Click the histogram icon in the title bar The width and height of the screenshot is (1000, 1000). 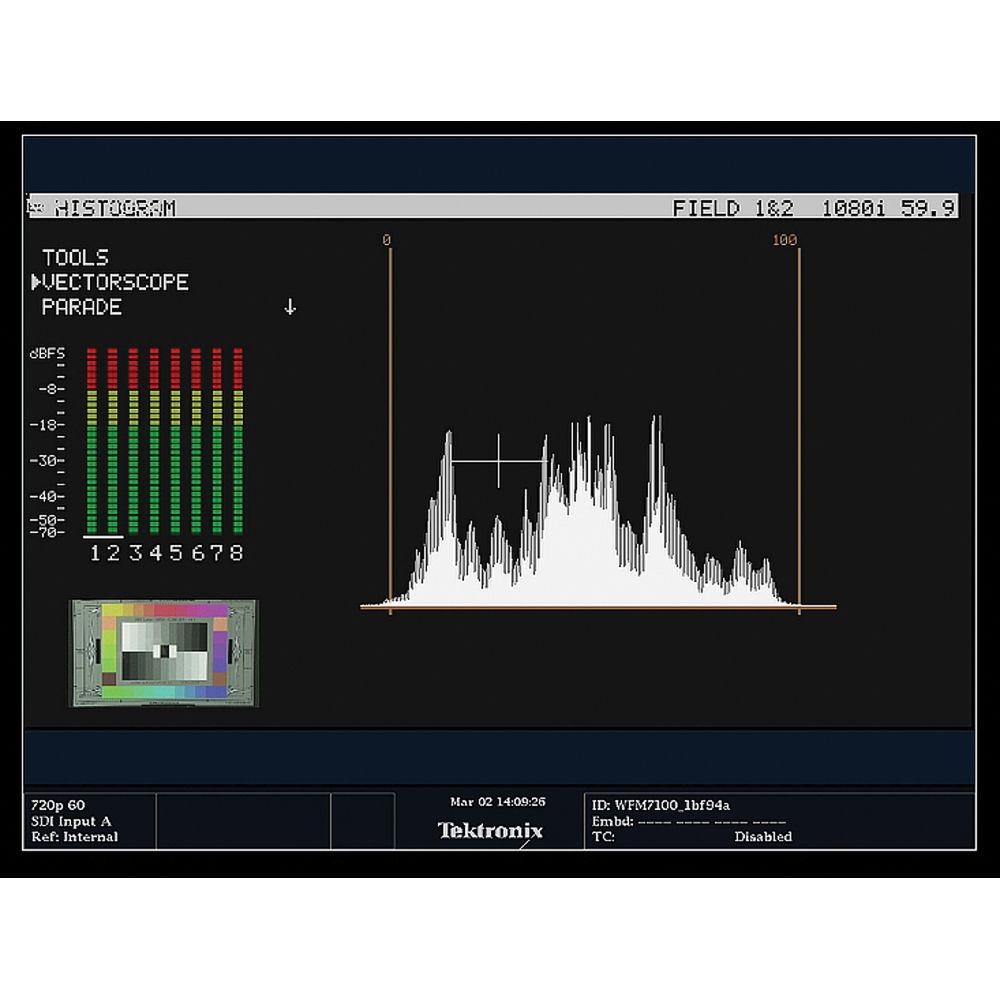point(37,207)
